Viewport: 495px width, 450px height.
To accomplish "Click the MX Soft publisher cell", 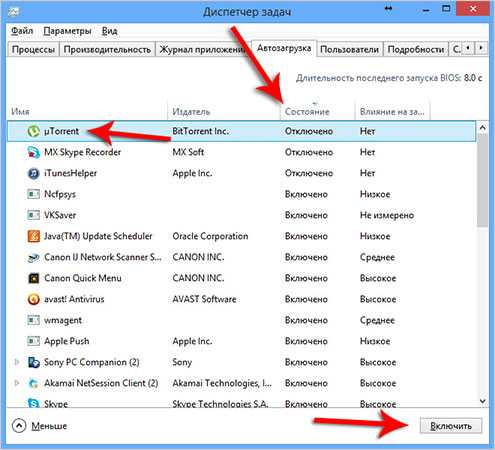I will (x=188, y=152).
